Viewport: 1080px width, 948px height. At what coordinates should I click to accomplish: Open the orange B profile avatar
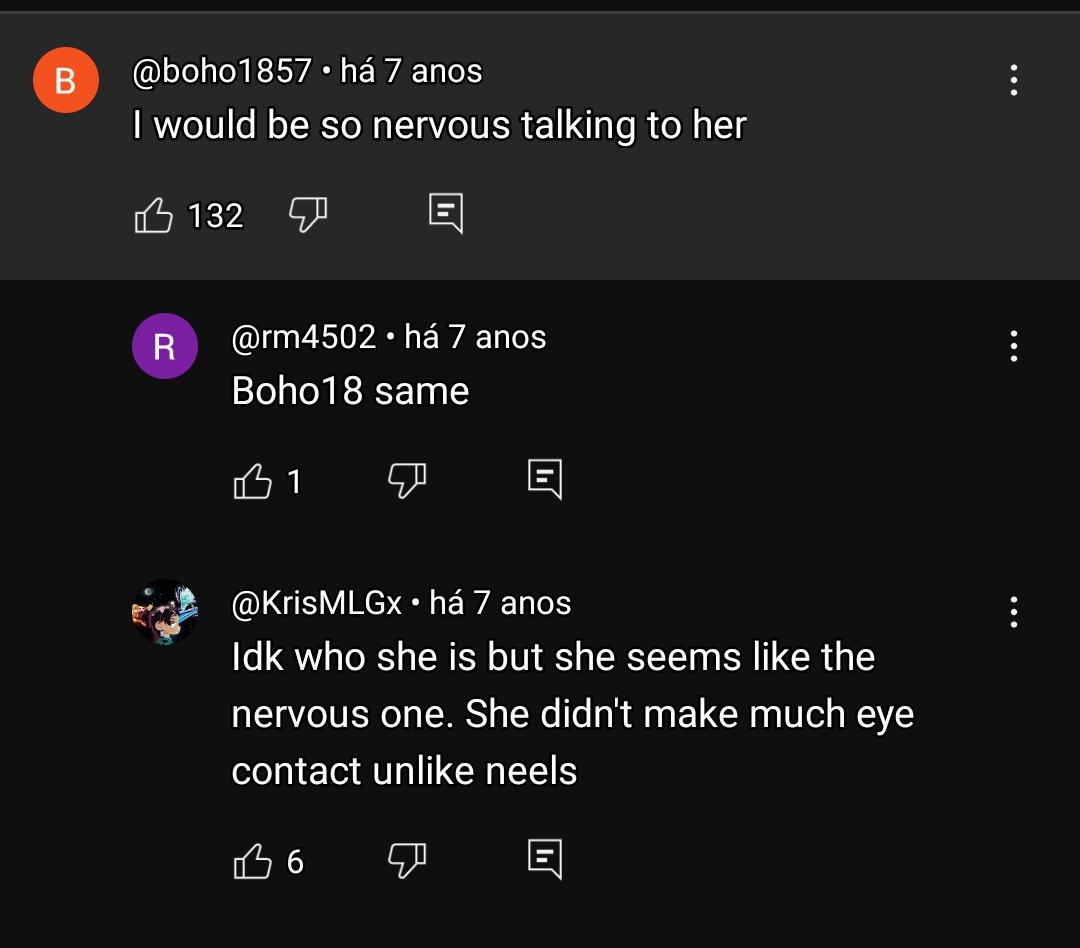tap(66, 80)
